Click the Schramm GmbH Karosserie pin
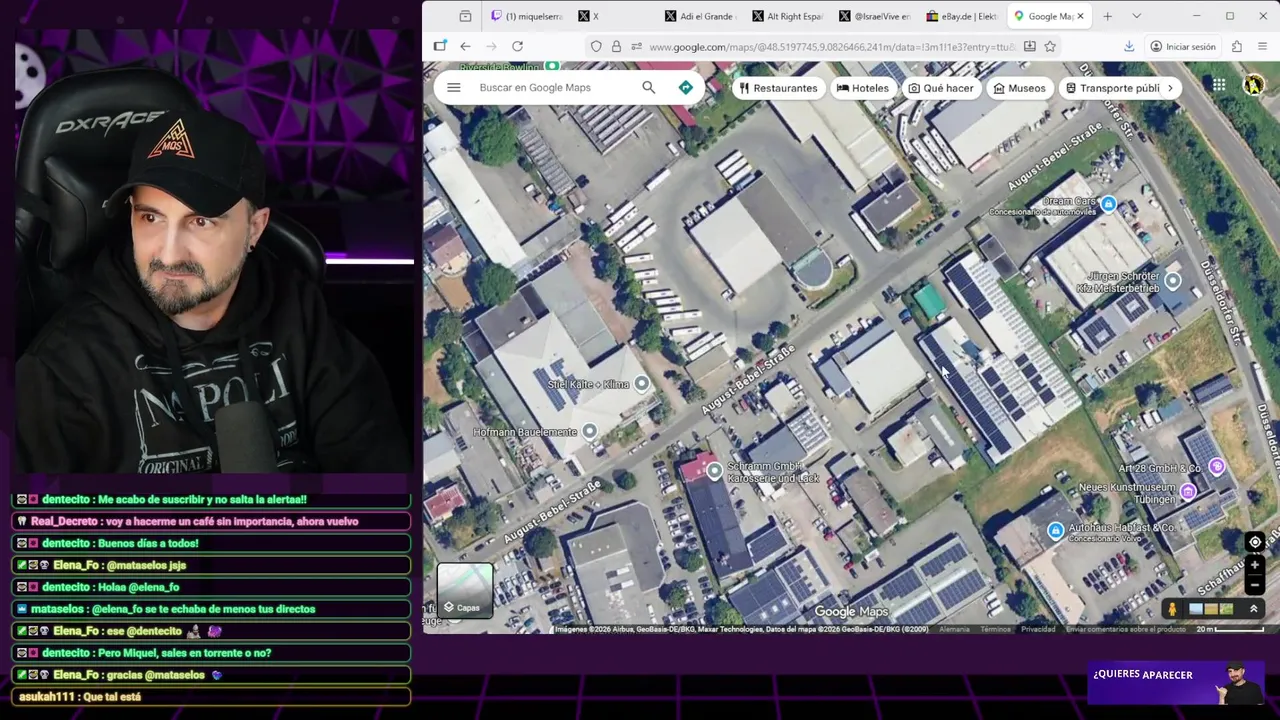This screenshot has height=720, width=1280. point(714,471)
